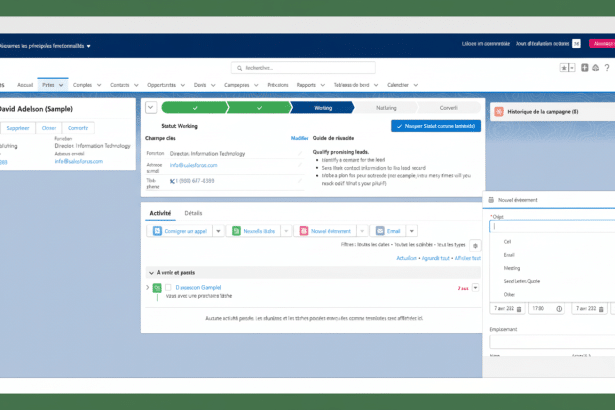This screenshot has height=410, width=615.
Task: Switch to the Détails tab
Action: 193,213
